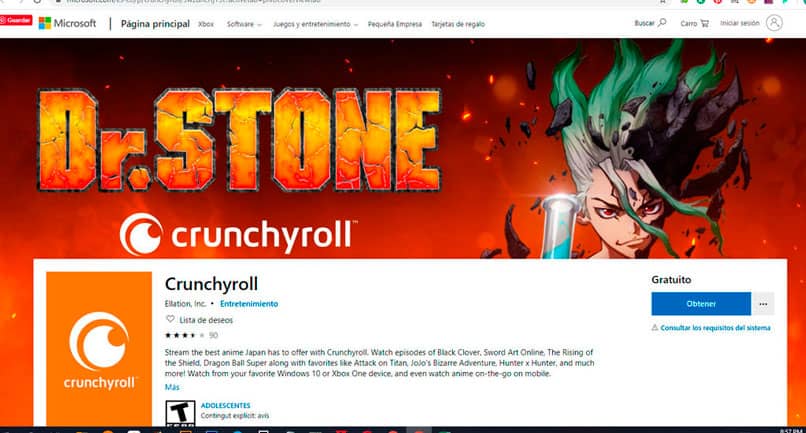
Task: Open the ADOLESCENTES rating link
Action: 226,406
